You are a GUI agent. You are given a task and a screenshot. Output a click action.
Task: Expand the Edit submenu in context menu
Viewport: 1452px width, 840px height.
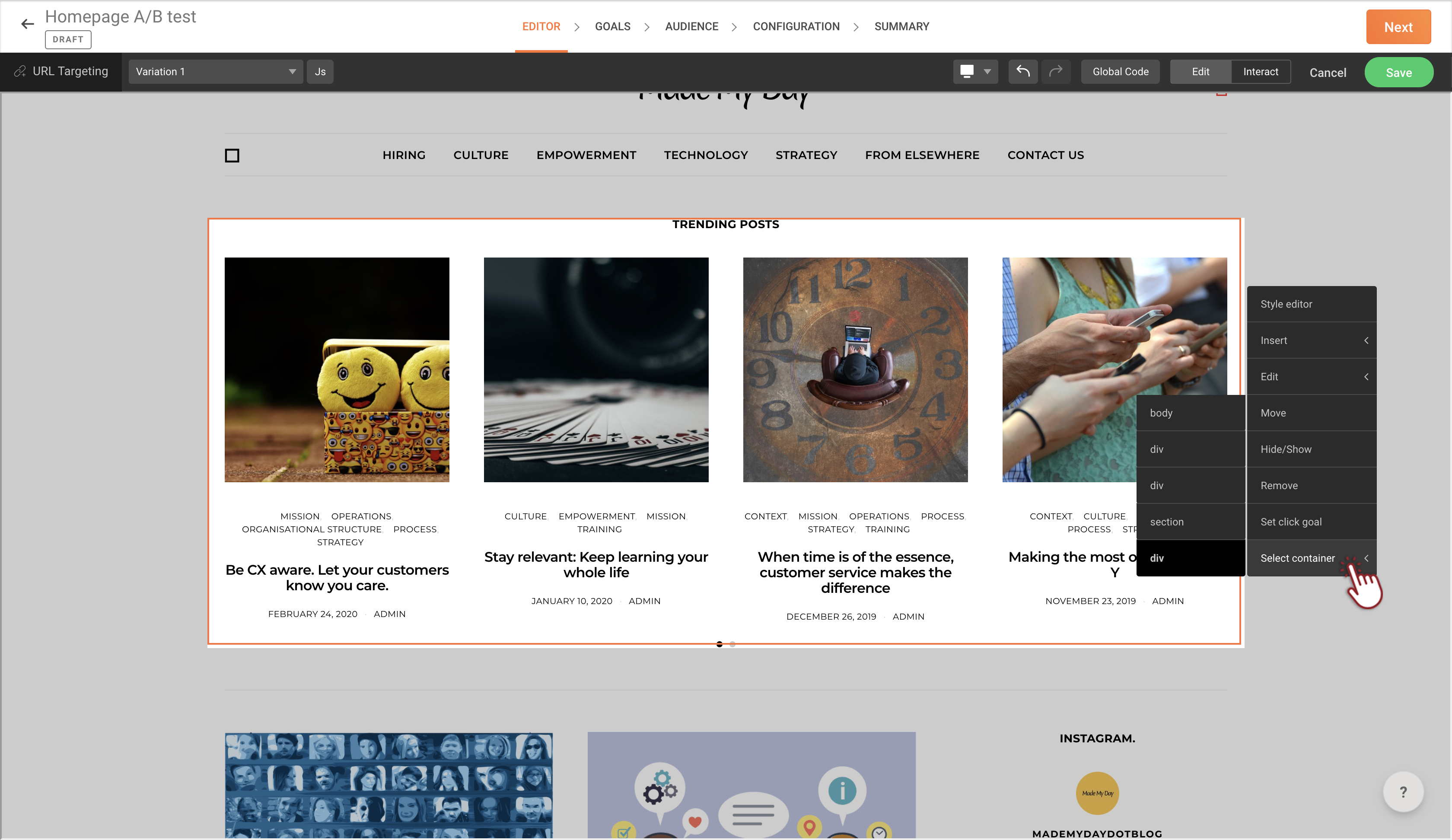(1312, 377)
